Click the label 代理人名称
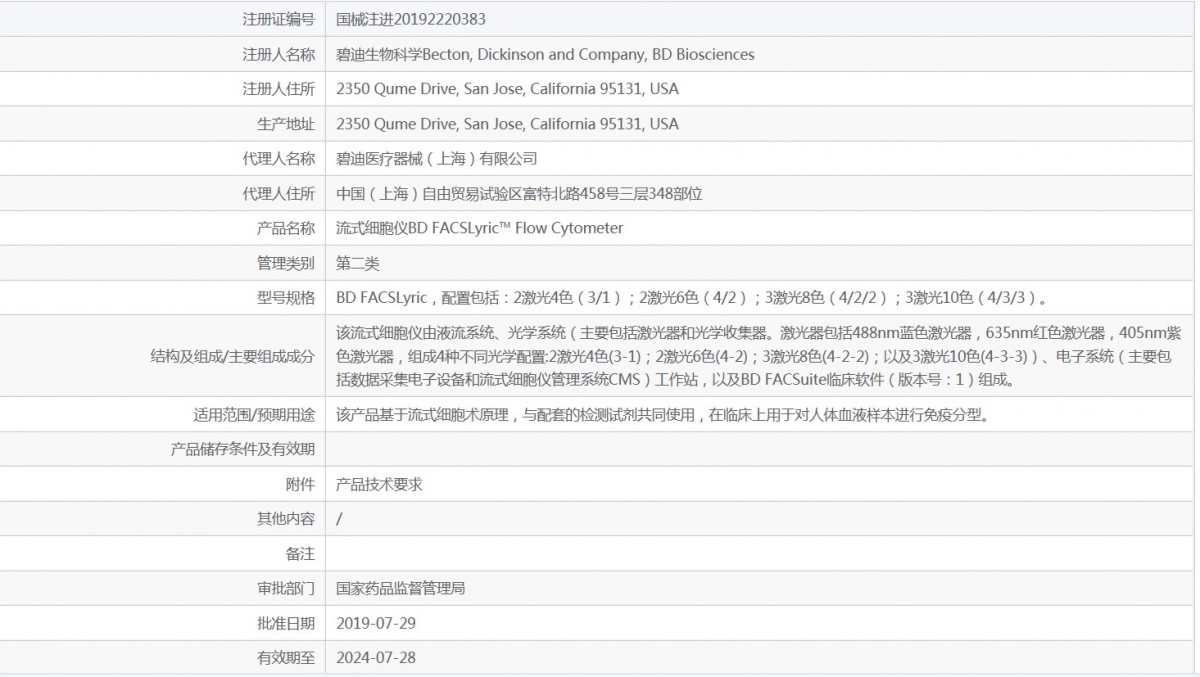 (278, 158)
